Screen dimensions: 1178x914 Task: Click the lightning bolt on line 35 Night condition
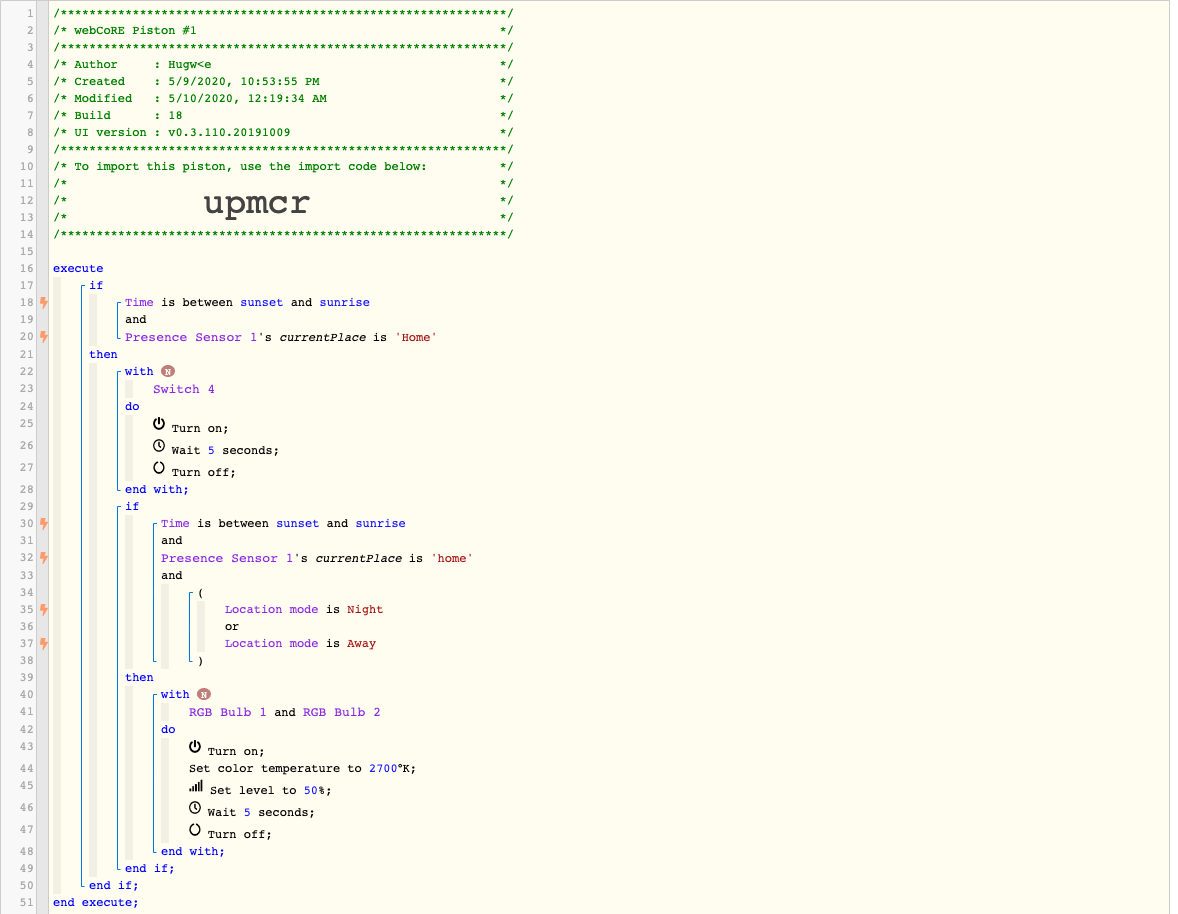[x=44, y=609]
